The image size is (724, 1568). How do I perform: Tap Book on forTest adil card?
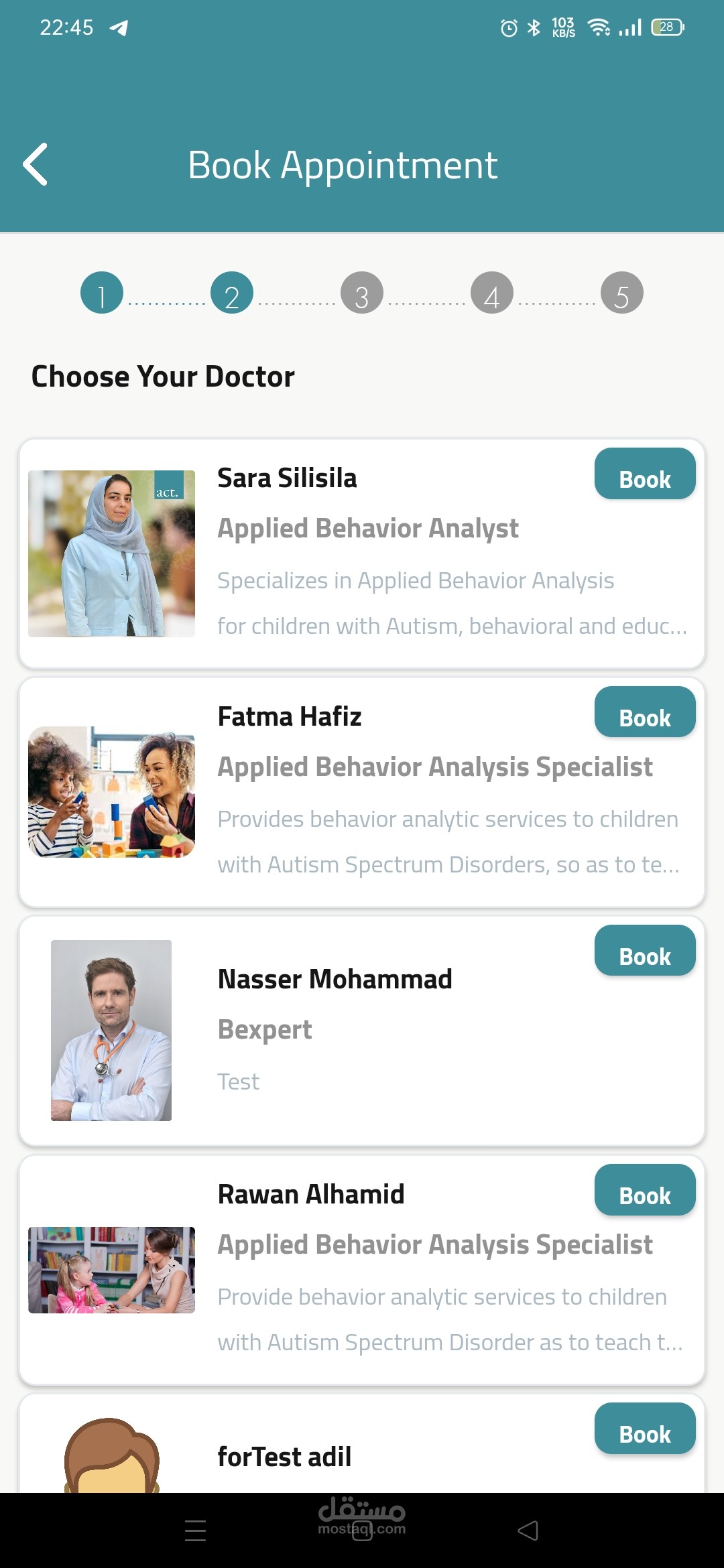click(644, 1429)
